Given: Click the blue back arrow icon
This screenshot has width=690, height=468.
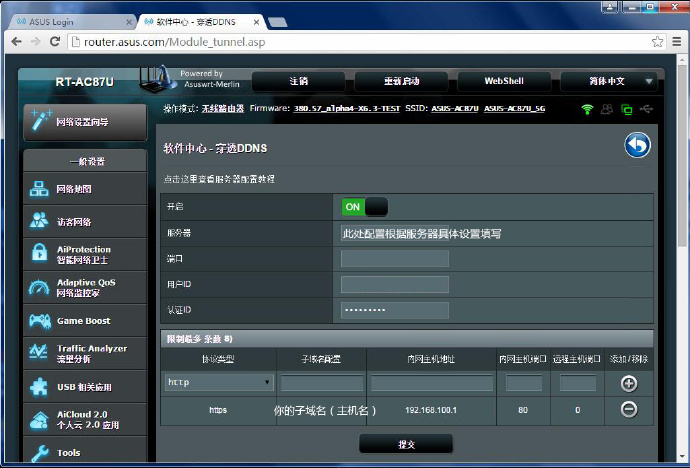Looking at the screenshot, I should tap(637, 145).
